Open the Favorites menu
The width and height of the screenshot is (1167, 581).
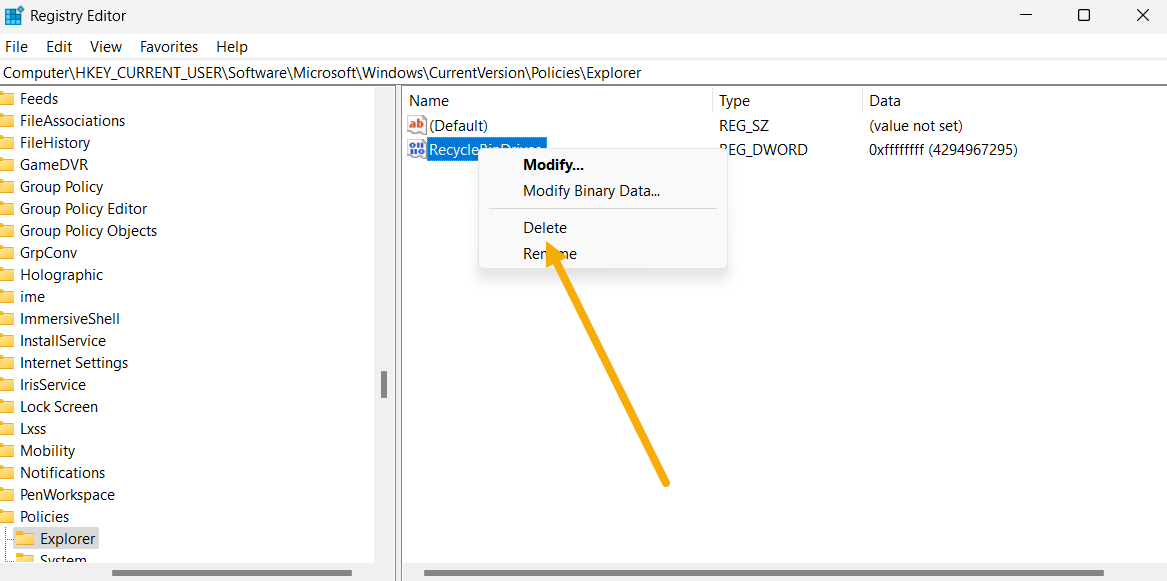(168, 46)
